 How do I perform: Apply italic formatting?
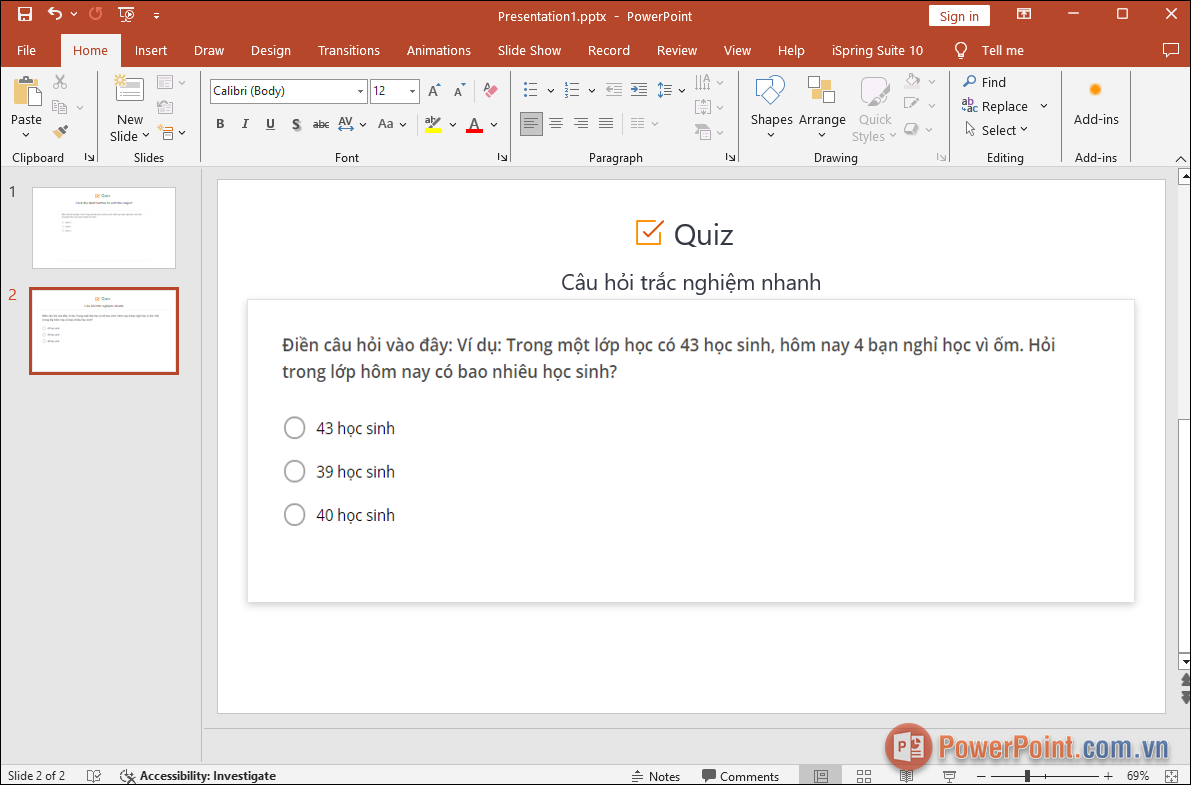(245, 124)
